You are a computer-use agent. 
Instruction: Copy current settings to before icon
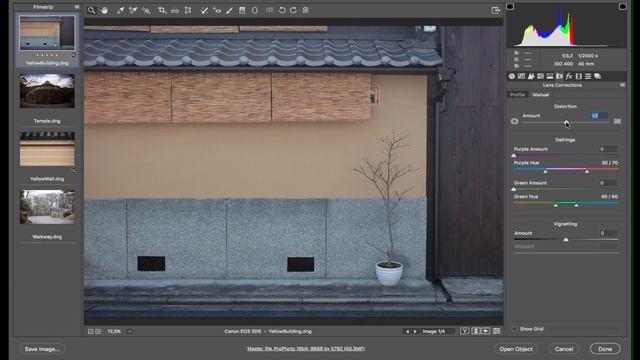(x=486, y=331)
